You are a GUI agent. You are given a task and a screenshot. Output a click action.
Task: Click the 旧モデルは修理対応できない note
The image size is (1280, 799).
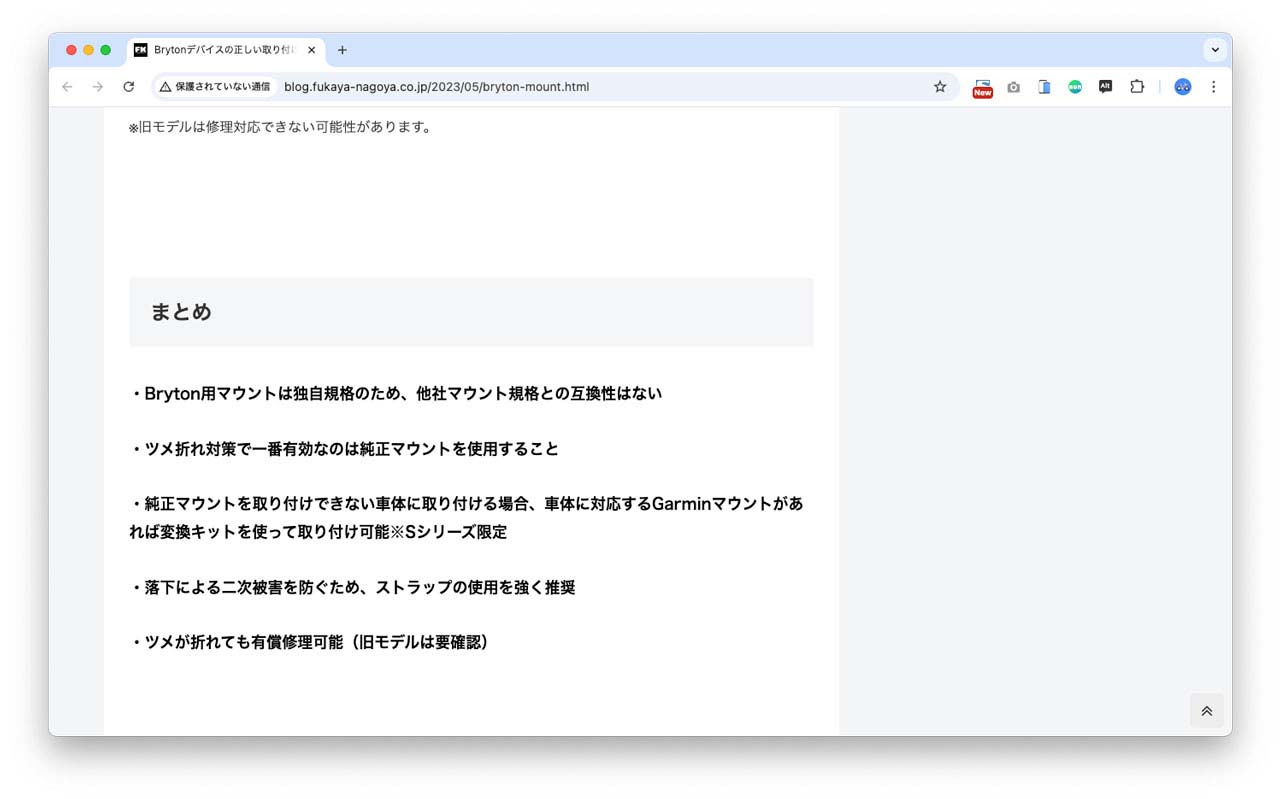point(280,127)
